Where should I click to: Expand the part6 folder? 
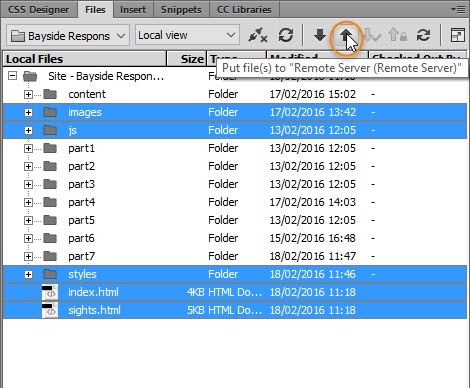pos(28,238)
